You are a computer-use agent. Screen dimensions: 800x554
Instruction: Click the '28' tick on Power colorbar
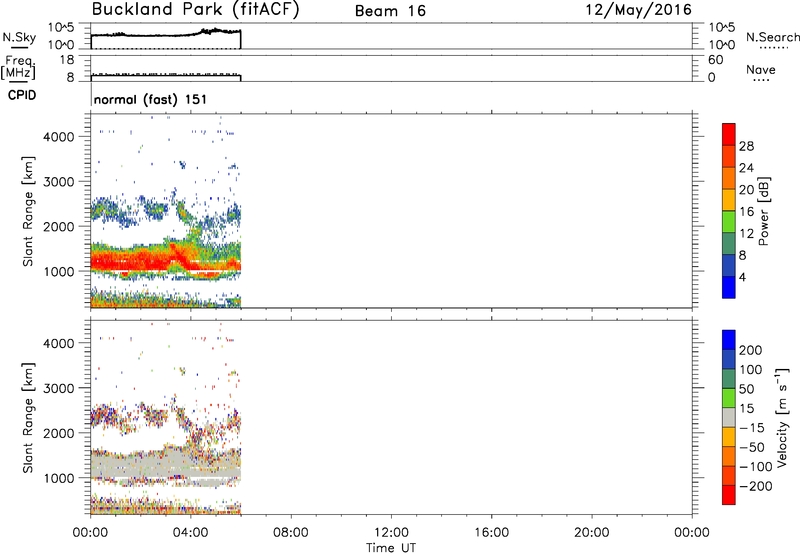746,146
